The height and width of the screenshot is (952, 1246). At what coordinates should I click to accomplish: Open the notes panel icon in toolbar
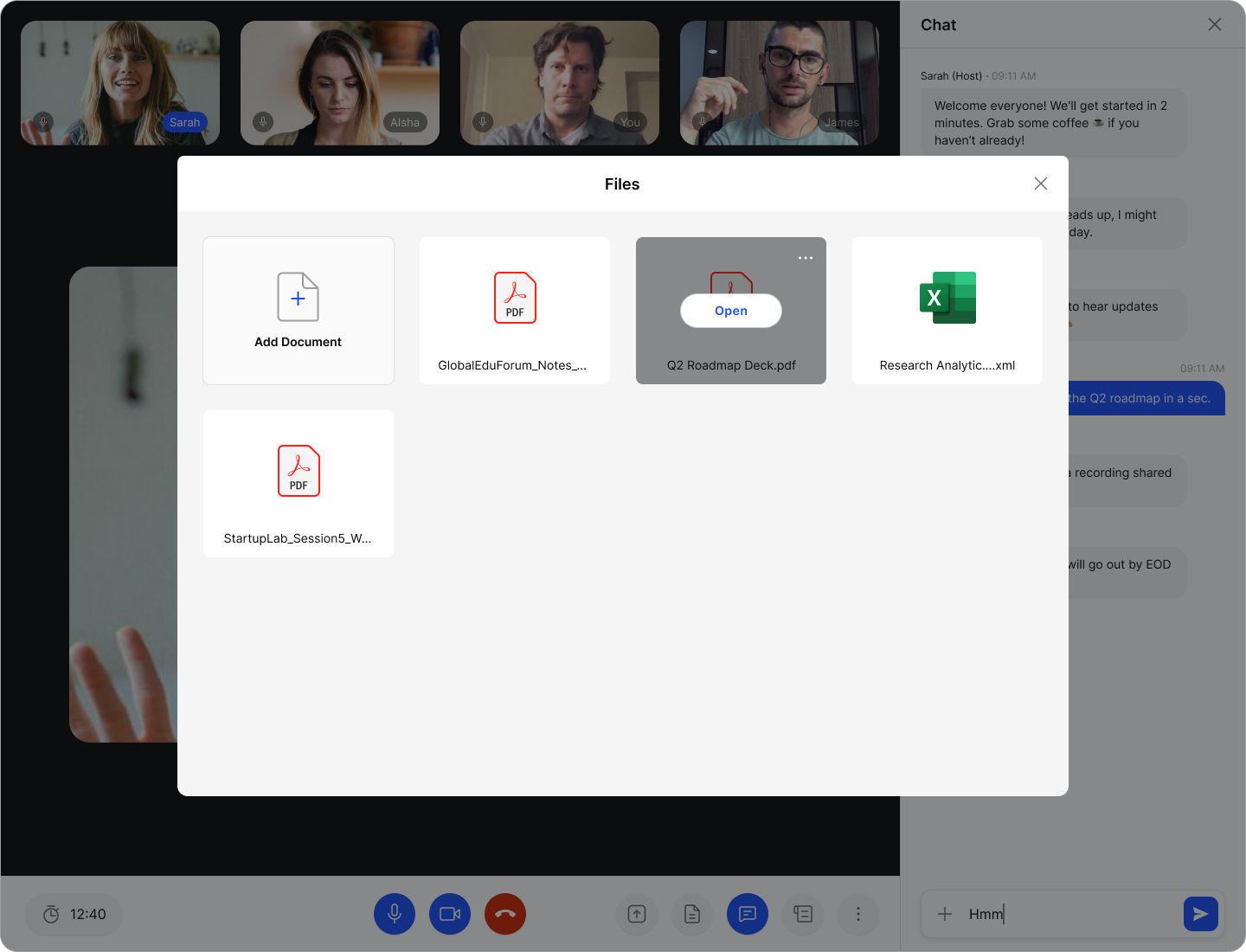[803, 914]
